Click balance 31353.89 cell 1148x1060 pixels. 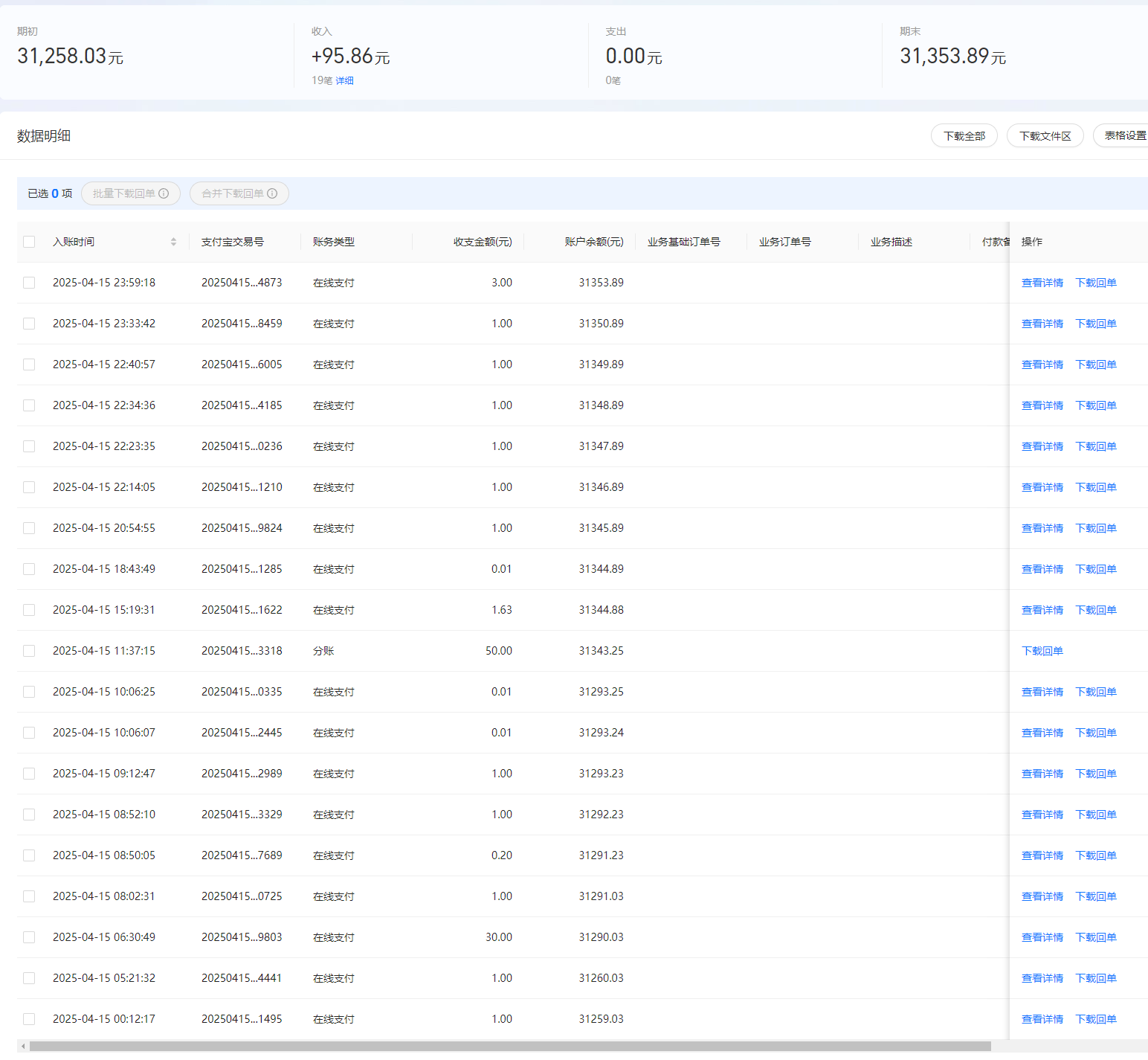pyautogui.click(x=602, y=283)
